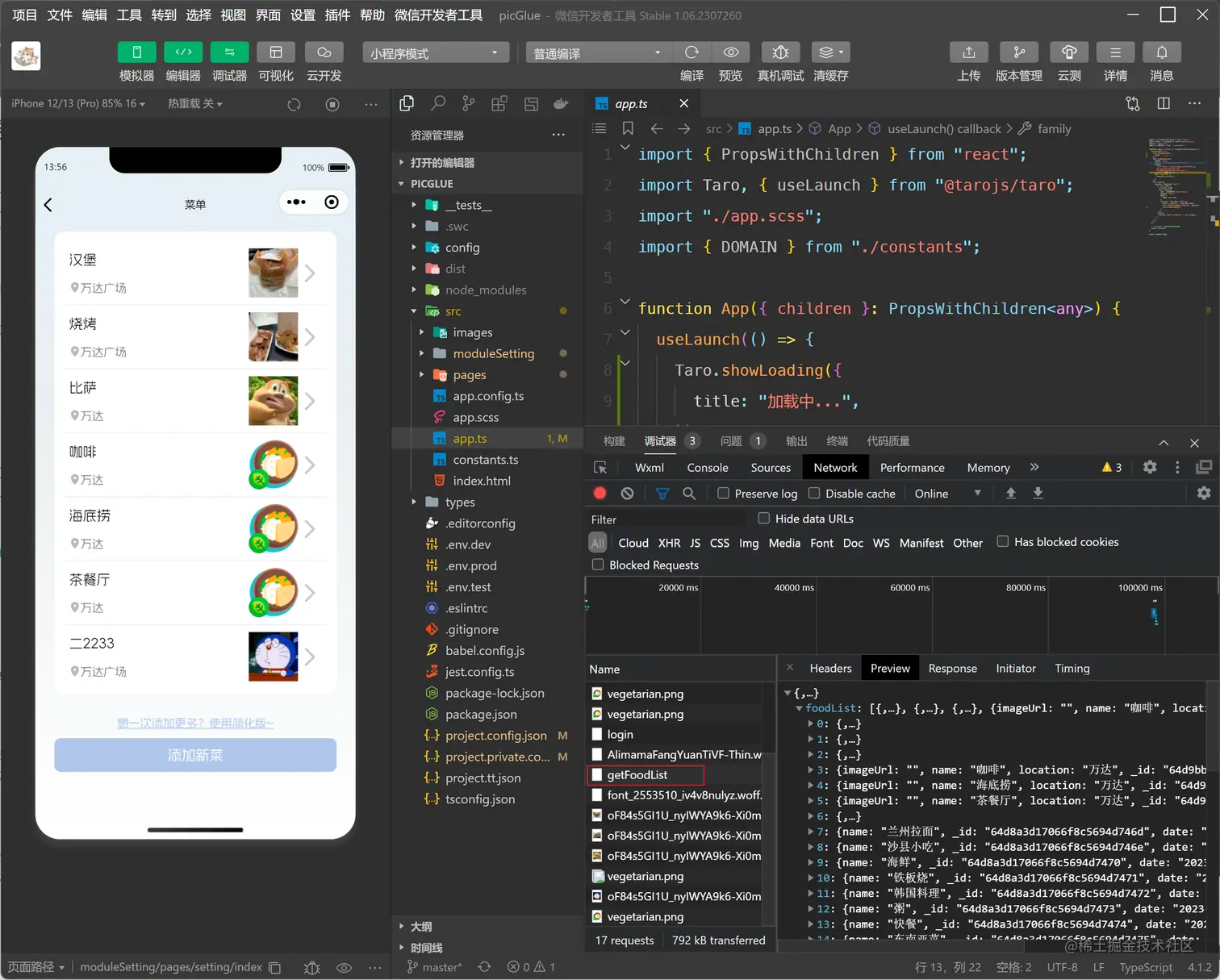
Task: Check Blocked Requests
Action: click(598, 565)
